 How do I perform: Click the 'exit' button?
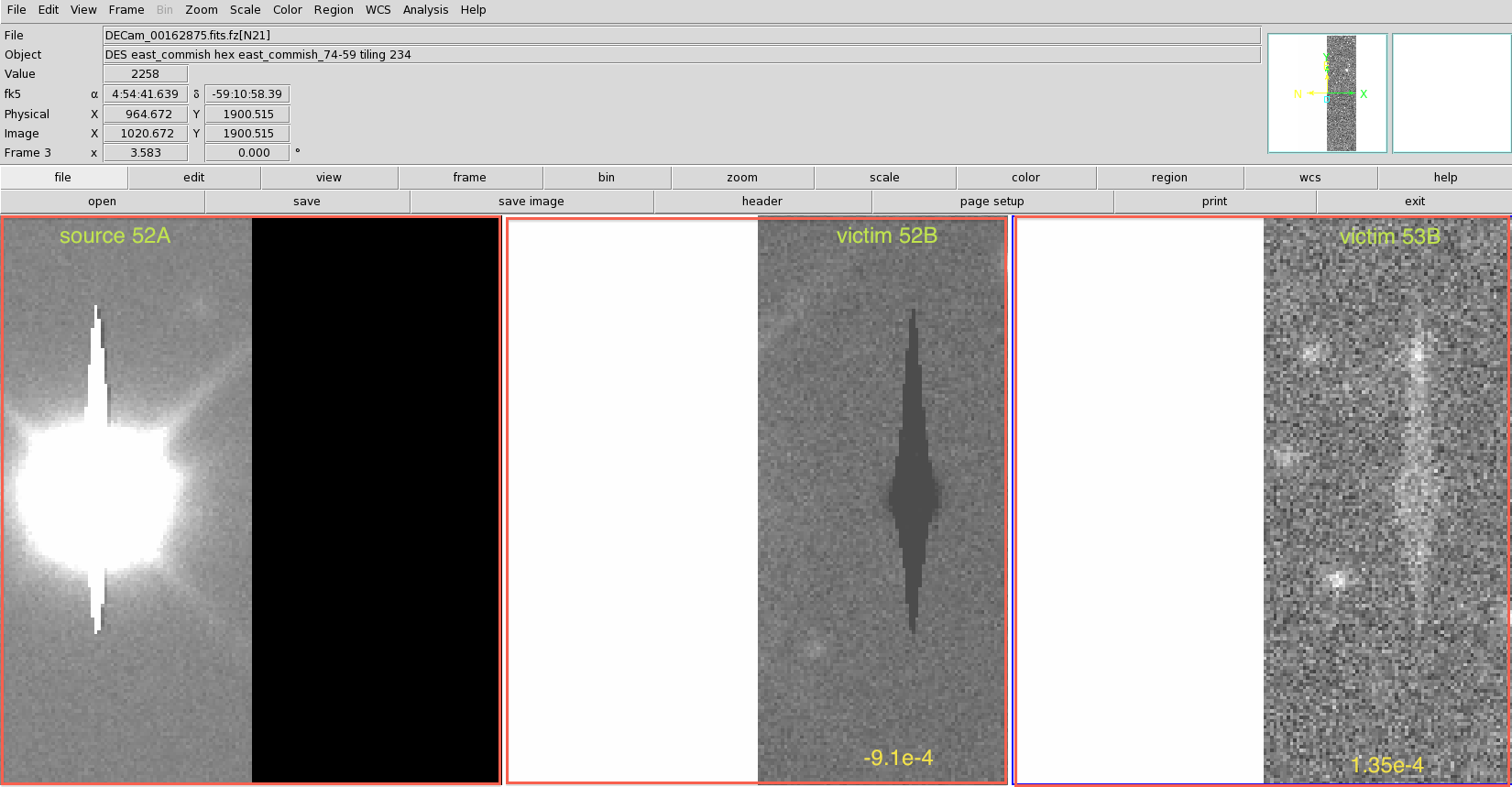coord(1415,202)
